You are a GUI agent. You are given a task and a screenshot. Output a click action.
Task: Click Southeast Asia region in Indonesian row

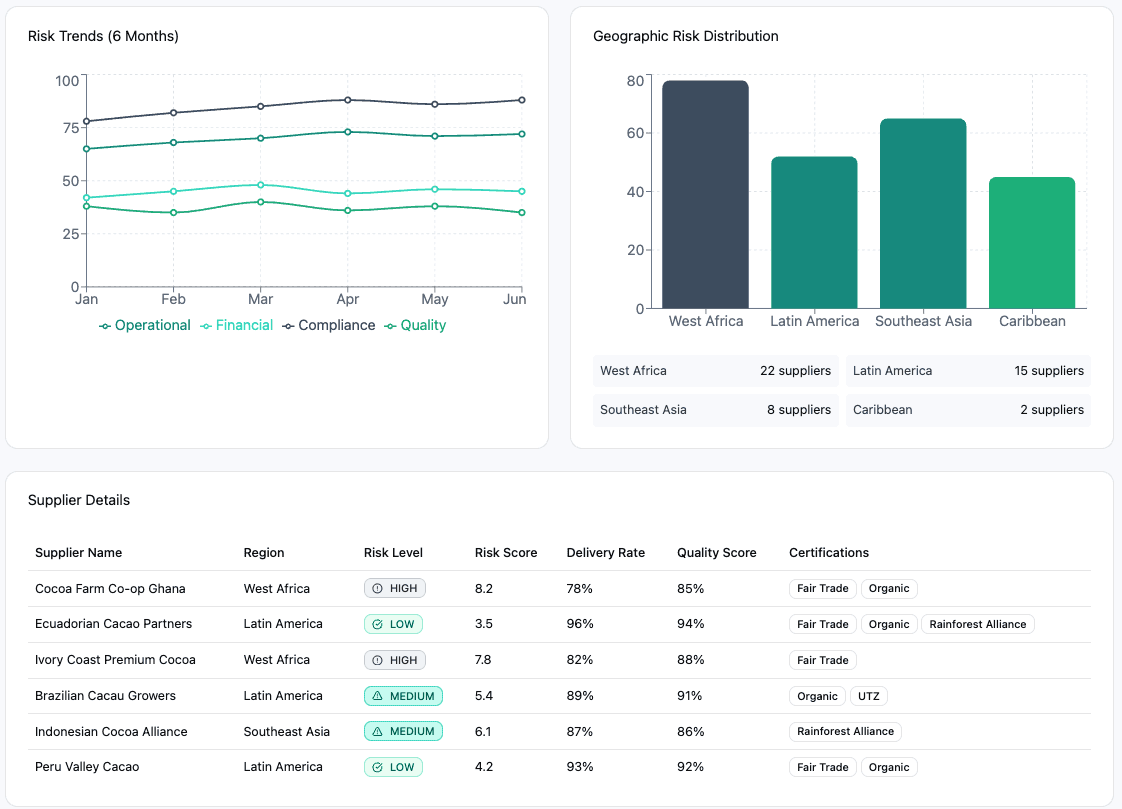click(286, 732)
